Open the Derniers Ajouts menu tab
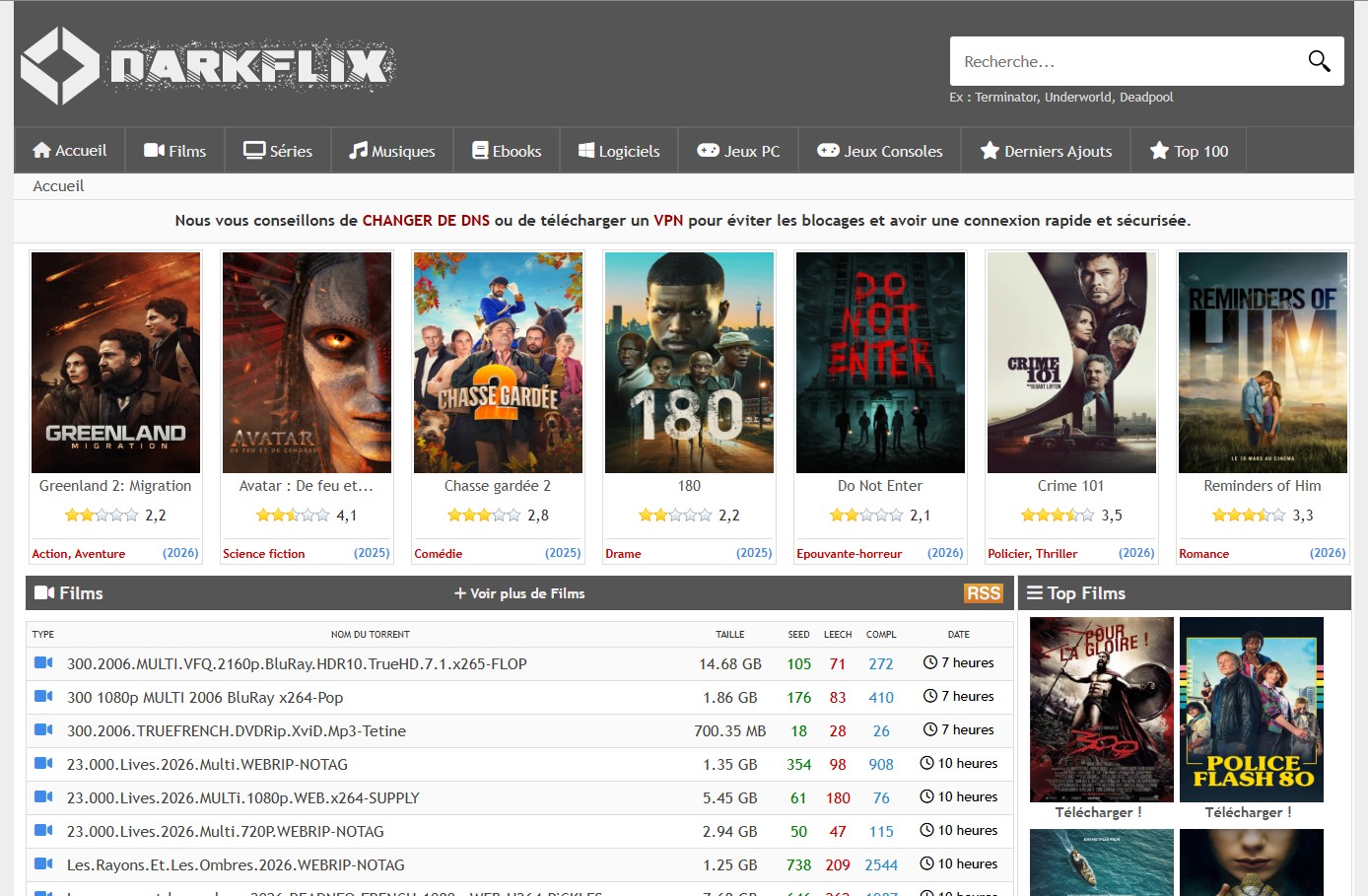Image resolution: width=1368 pixels, height=896 pixels. coord(1046,151)
